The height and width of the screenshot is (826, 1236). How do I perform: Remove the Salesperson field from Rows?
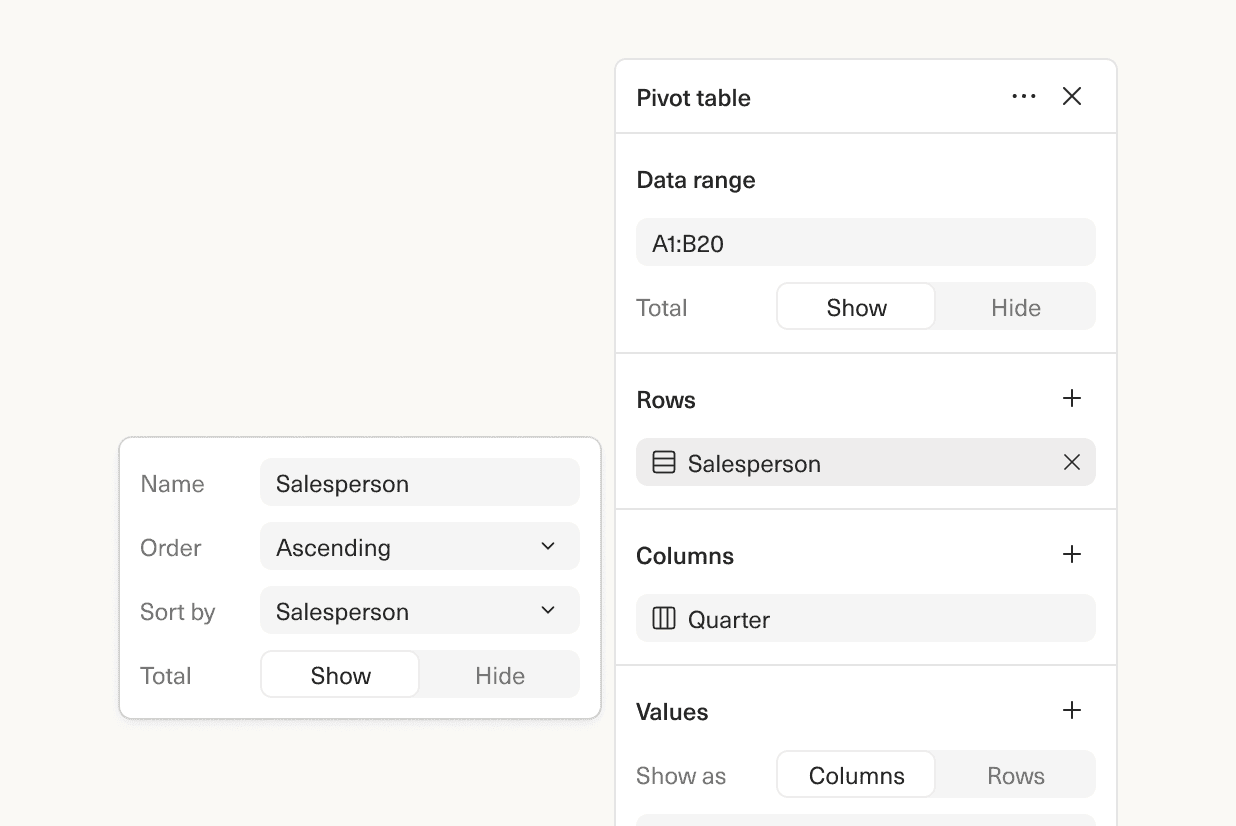point(1071,462)
